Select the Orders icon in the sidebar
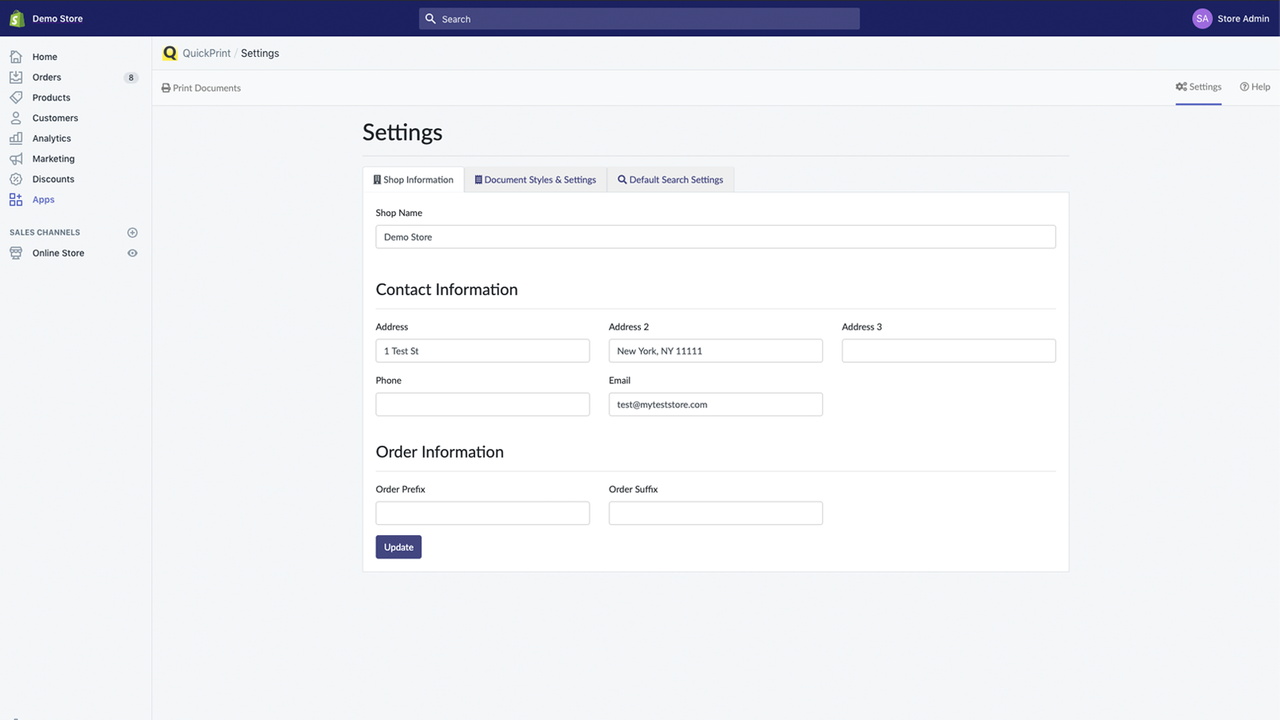The height and width of the screenshot is (720, 1280). [x=15, y=77]
